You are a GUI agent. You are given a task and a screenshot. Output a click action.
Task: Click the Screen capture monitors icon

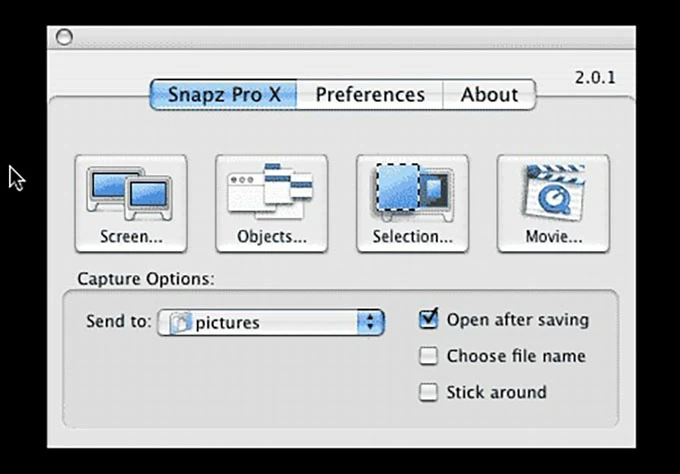click(x=130, y=194)
